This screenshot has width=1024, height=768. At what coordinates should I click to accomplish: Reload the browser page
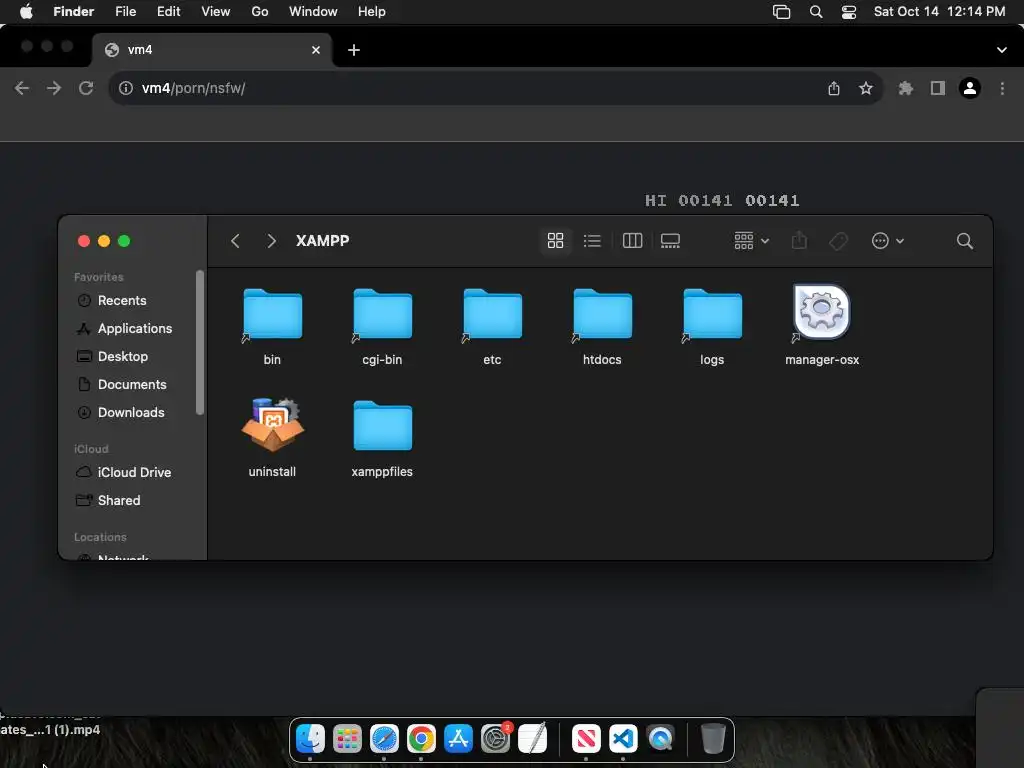click(x=86, y=88)
